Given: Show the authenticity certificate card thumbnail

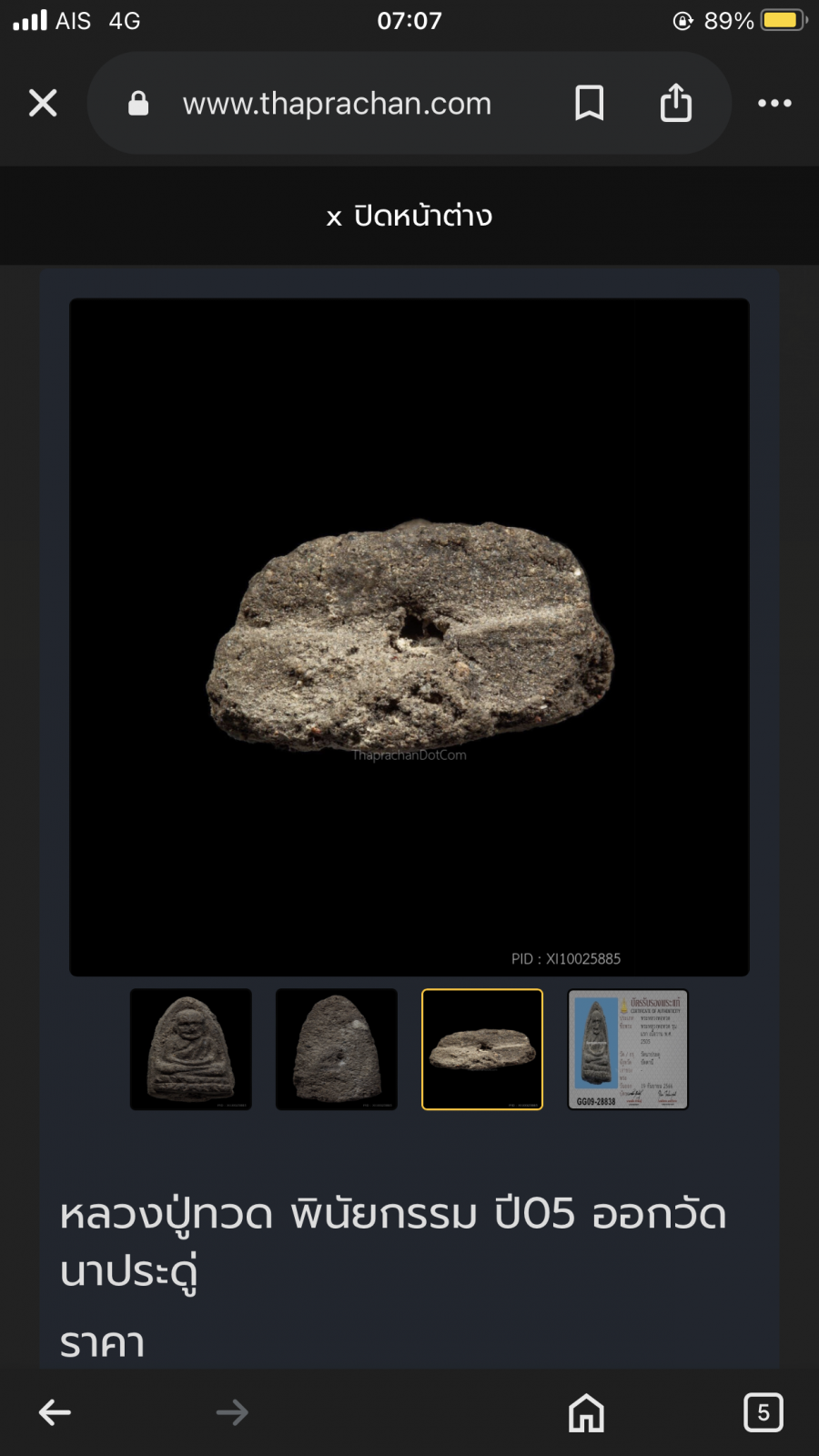Looking at the screenshot, I should click(628, 1049).
